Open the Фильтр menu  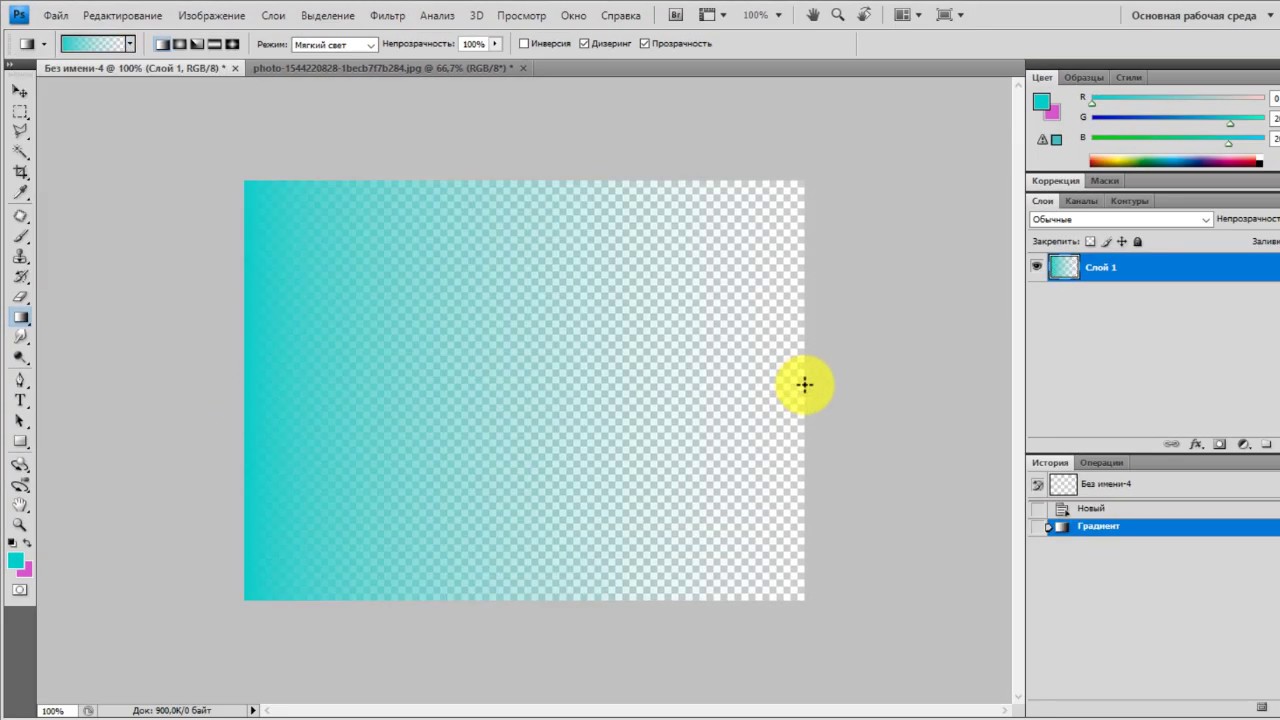coord(387,16)
